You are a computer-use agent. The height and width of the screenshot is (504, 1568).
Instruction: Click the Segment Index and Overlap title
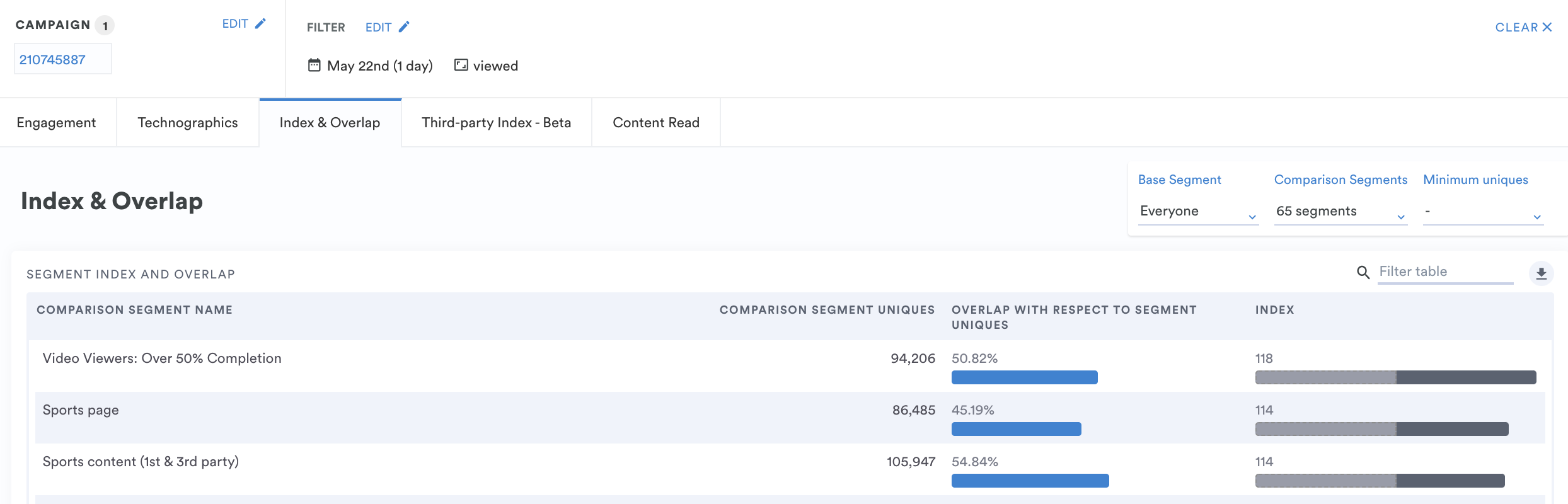[131, 274]
